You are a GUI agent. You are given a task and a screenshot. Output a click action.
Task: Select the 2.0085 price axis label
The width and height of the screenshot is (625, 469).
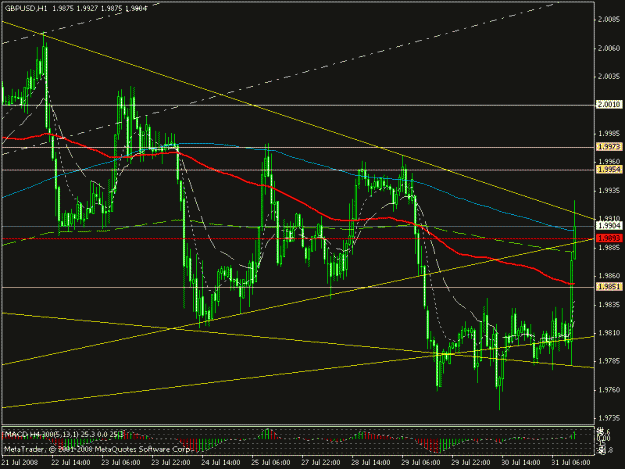609,19
